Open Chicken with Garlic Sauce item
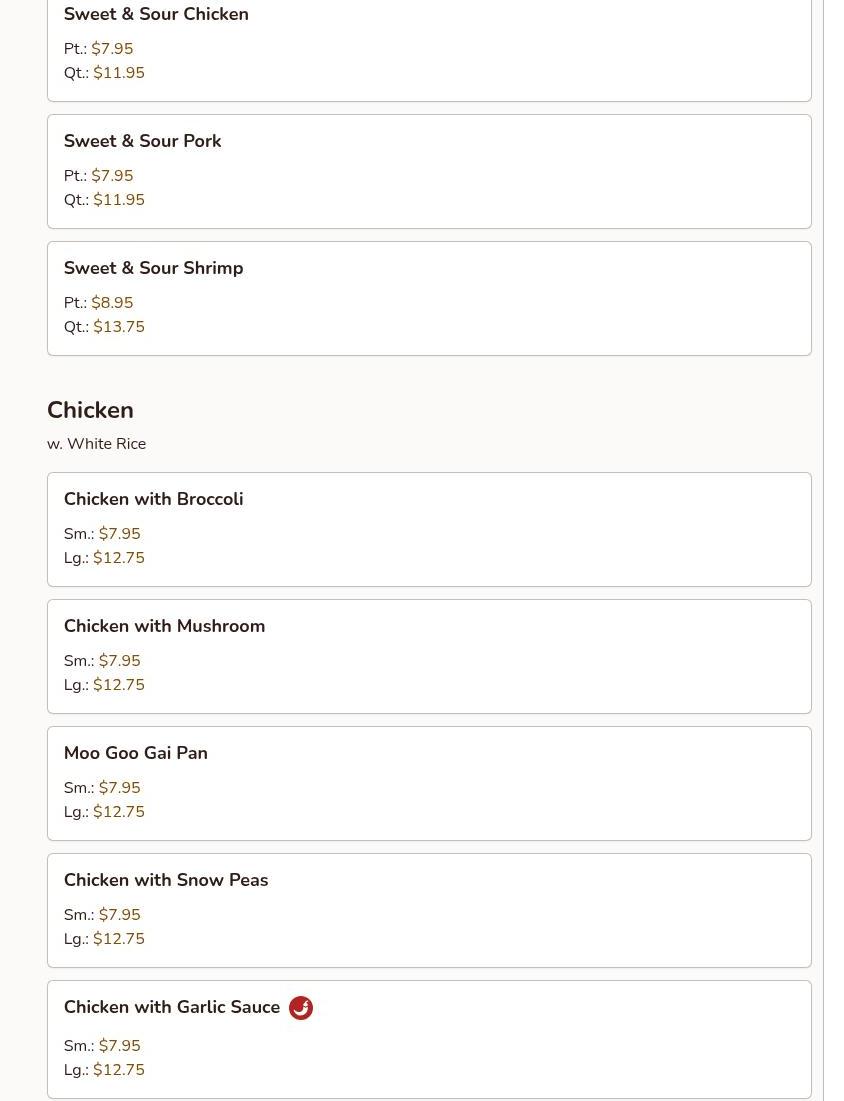The image size is (844, 1101). (429, 1040)
